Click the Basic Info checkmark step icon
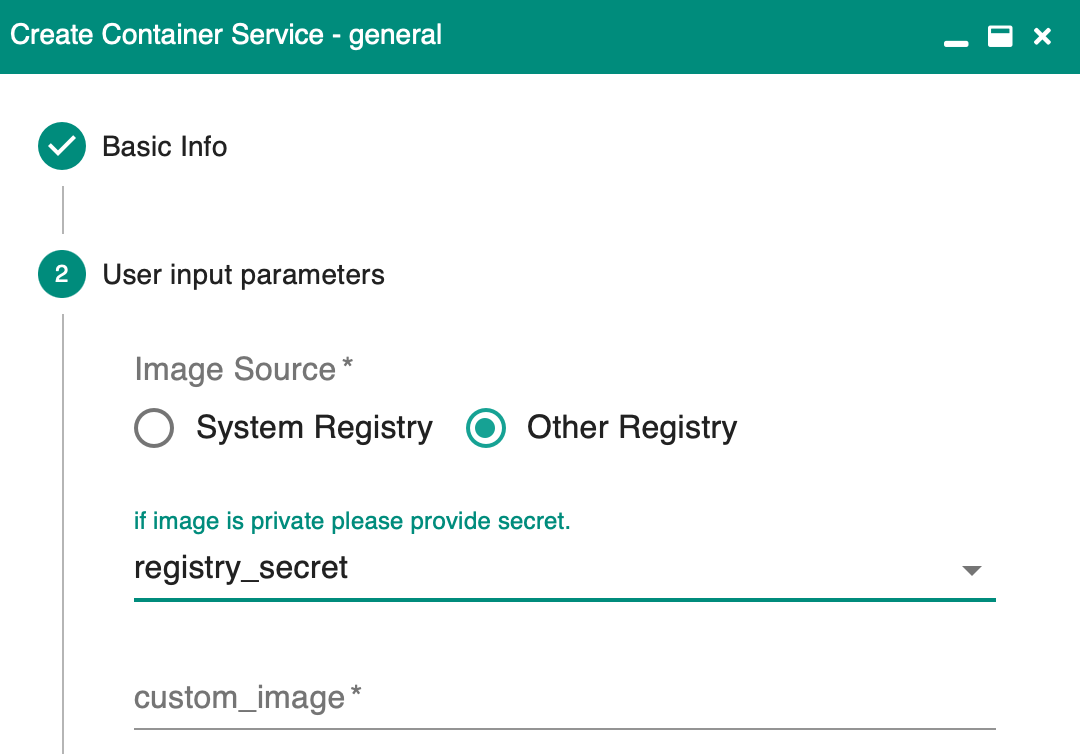1080x754 pixels. 62,146
